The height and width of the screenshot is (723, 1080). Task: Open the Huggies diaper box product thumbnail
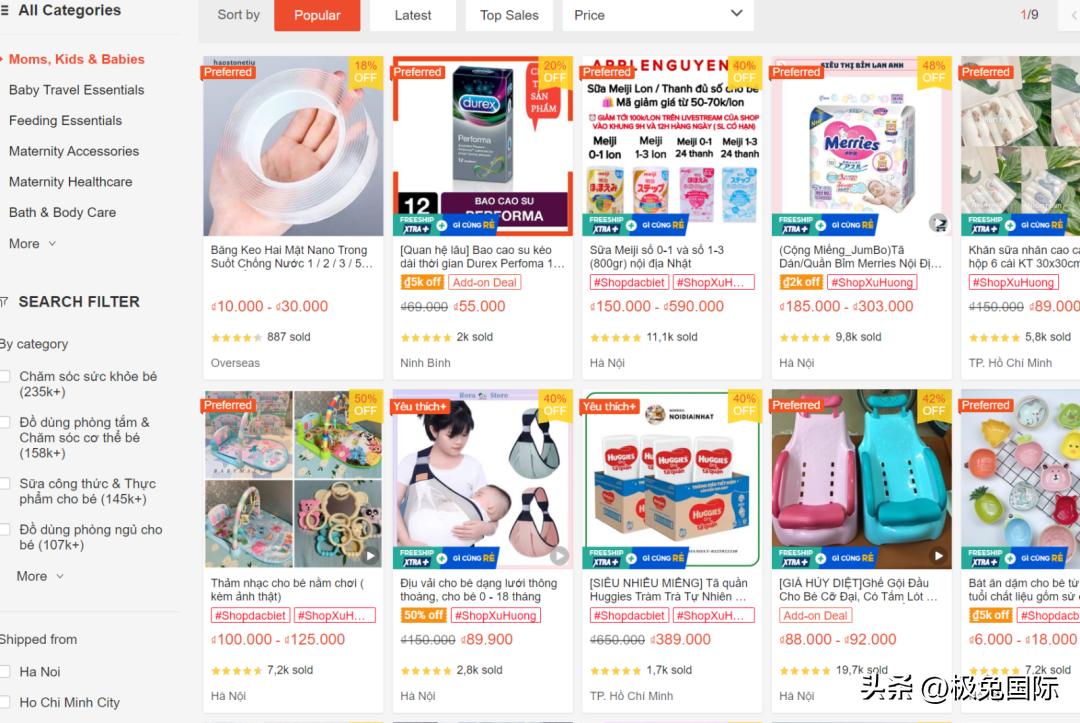click(672, 479)
